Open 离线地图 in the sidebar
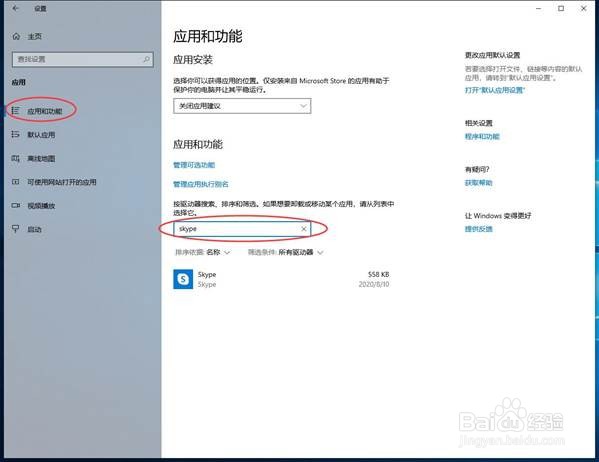The height and width of the screenshot is (462, 599). pos(41,159)
